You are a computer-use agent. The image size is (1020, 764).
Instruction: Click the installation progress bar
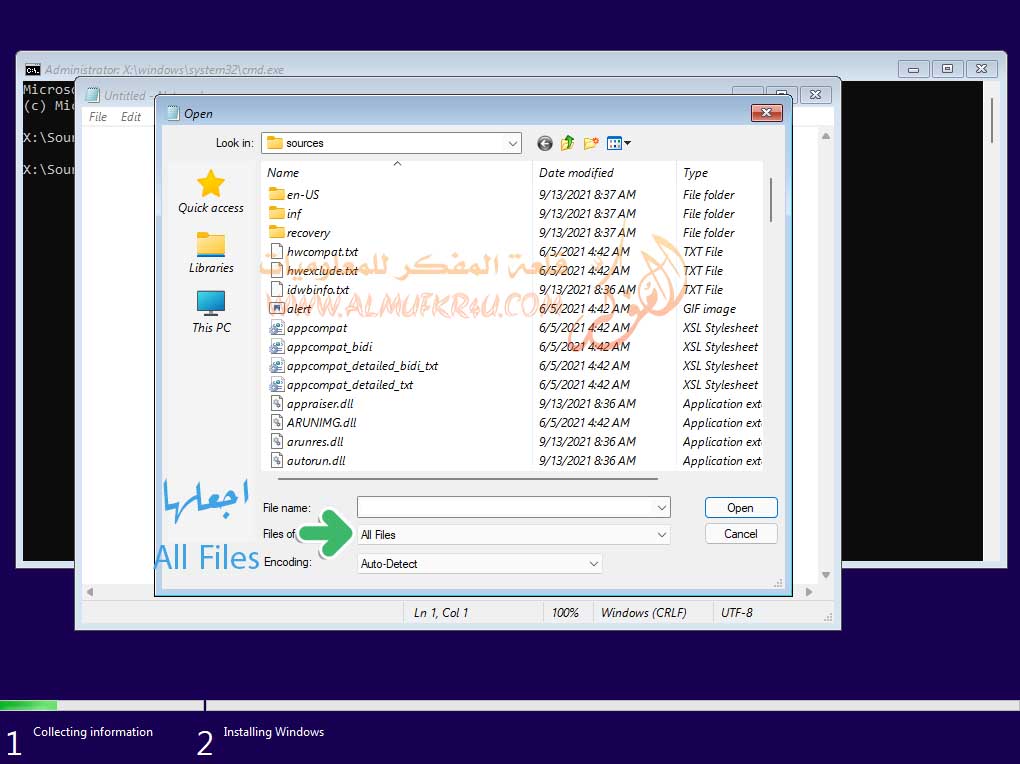[510, 705]
